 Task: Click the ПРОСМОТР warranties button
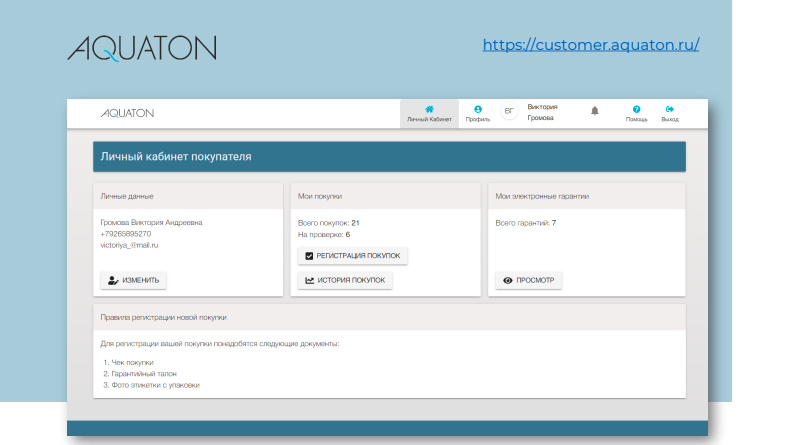coord(528,280)
